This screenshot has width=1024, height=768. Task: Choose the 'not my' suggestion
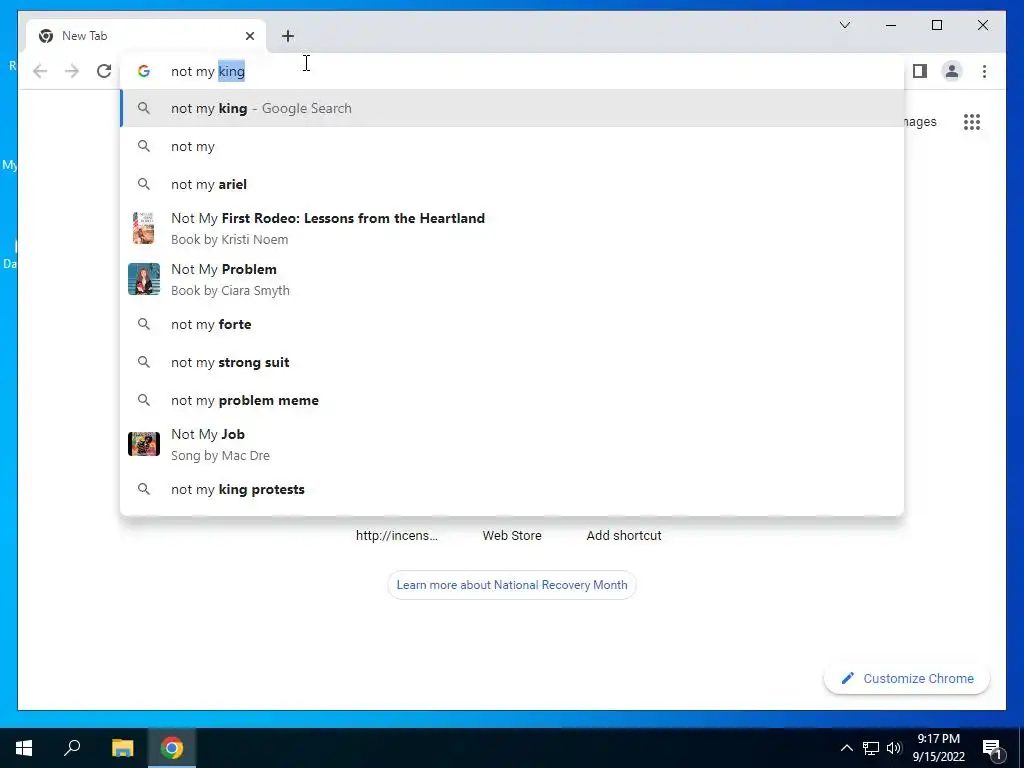[x=512, y=146]
